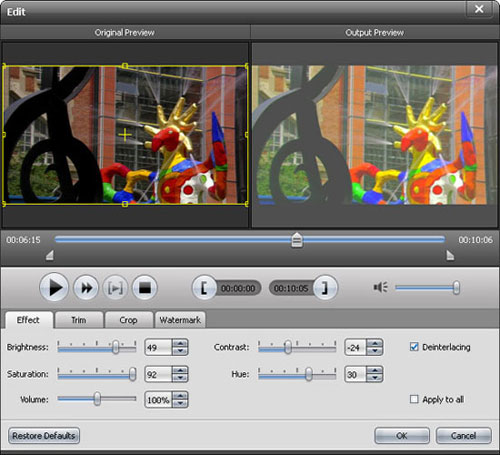Click the trim end time 00:10:05
The image size is (500, 455).
(x=291, y=288)
